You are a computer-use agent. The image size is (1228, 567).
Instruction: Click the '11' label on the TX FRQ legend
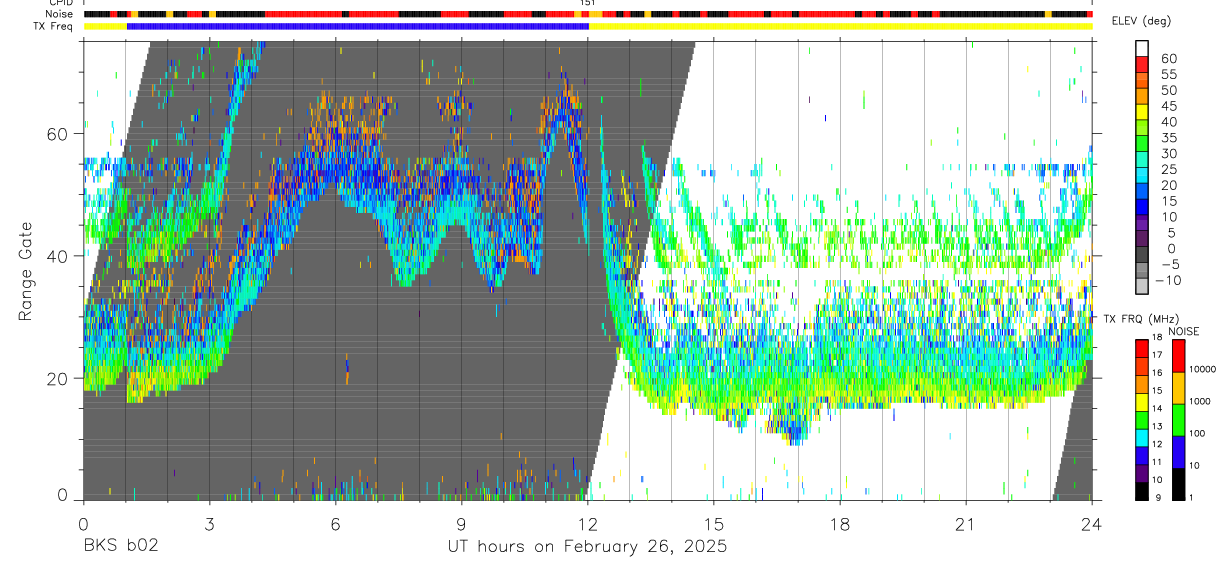(1157, 464)
